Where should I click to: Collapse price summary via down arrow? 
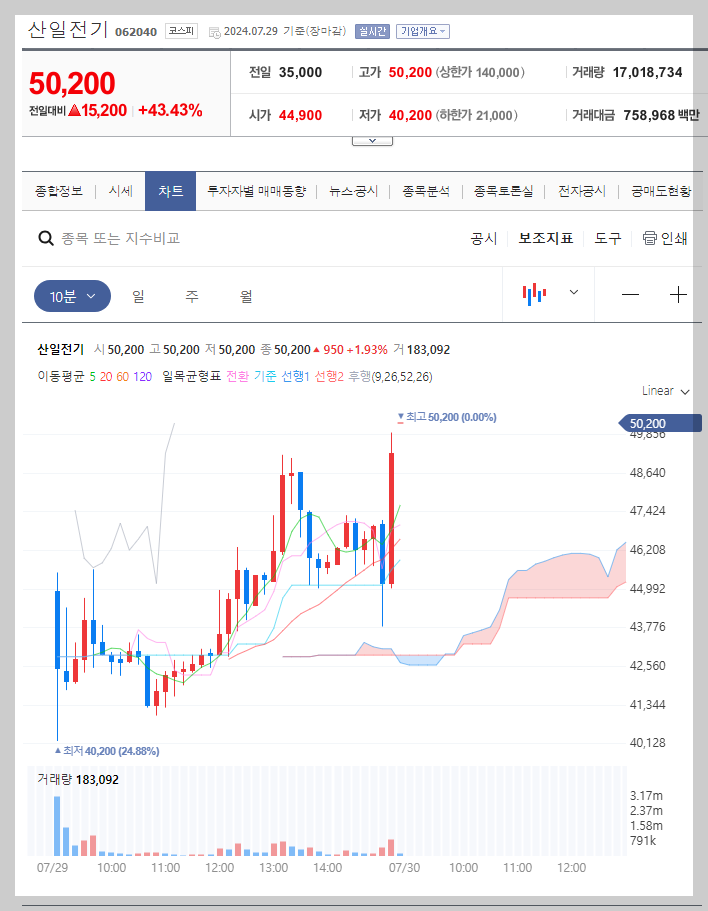pyautogui.click(x=372, y=140)
